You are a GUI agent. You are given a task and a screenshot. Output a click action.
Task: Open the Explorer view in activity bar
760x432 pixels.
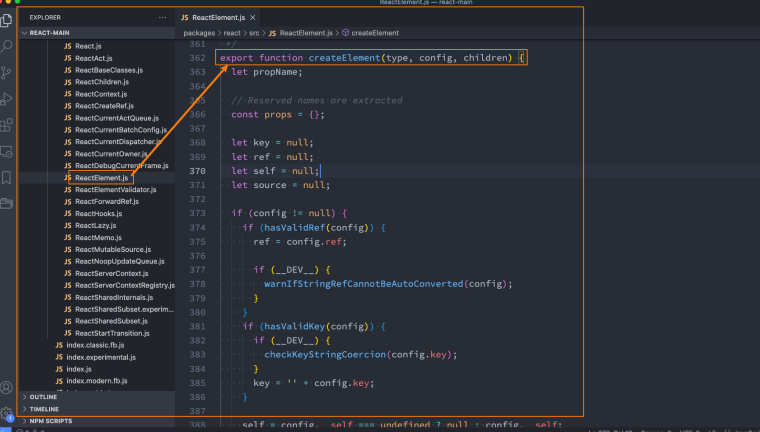tap(6, 20)
